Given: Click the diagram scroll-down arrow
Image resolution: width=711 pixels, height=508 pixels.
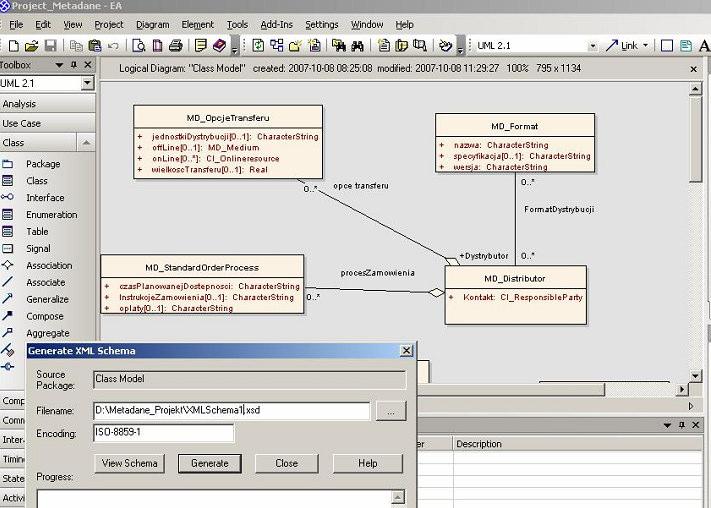Looking at the screenshot, I should coord(696,376).
